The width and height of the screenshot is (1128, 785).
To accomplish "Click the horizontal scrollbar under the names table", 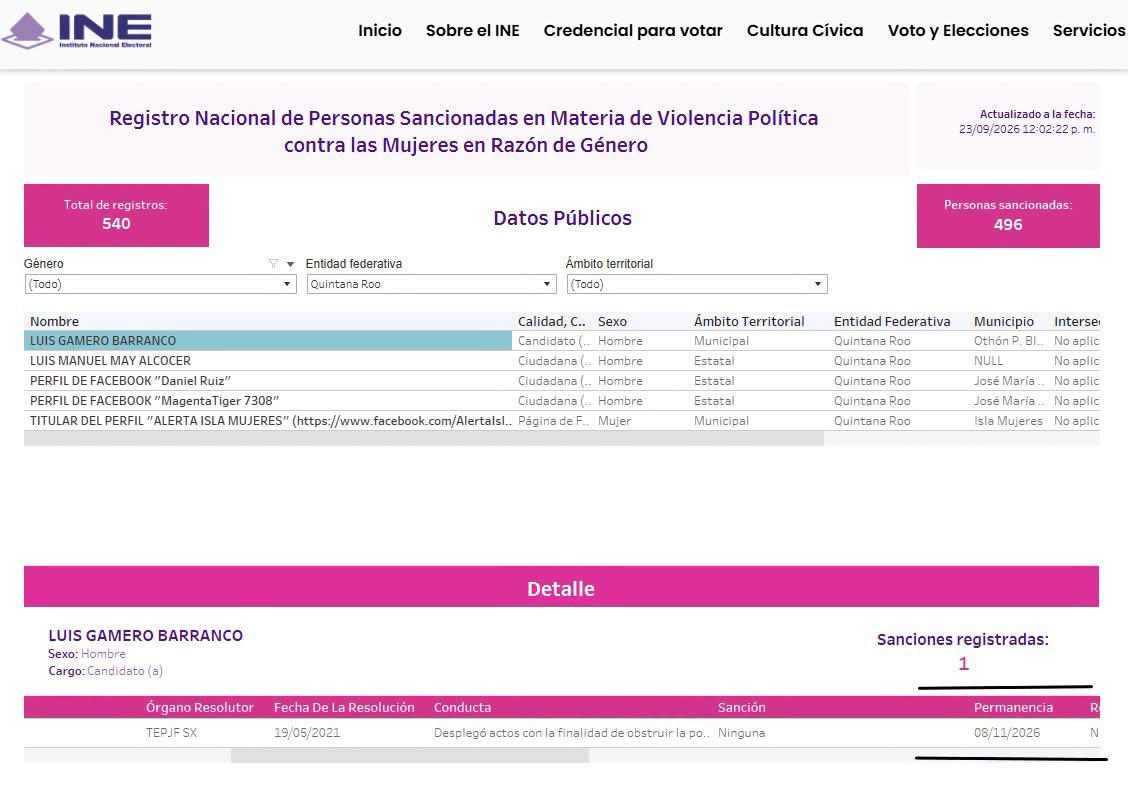I will 424,438.
